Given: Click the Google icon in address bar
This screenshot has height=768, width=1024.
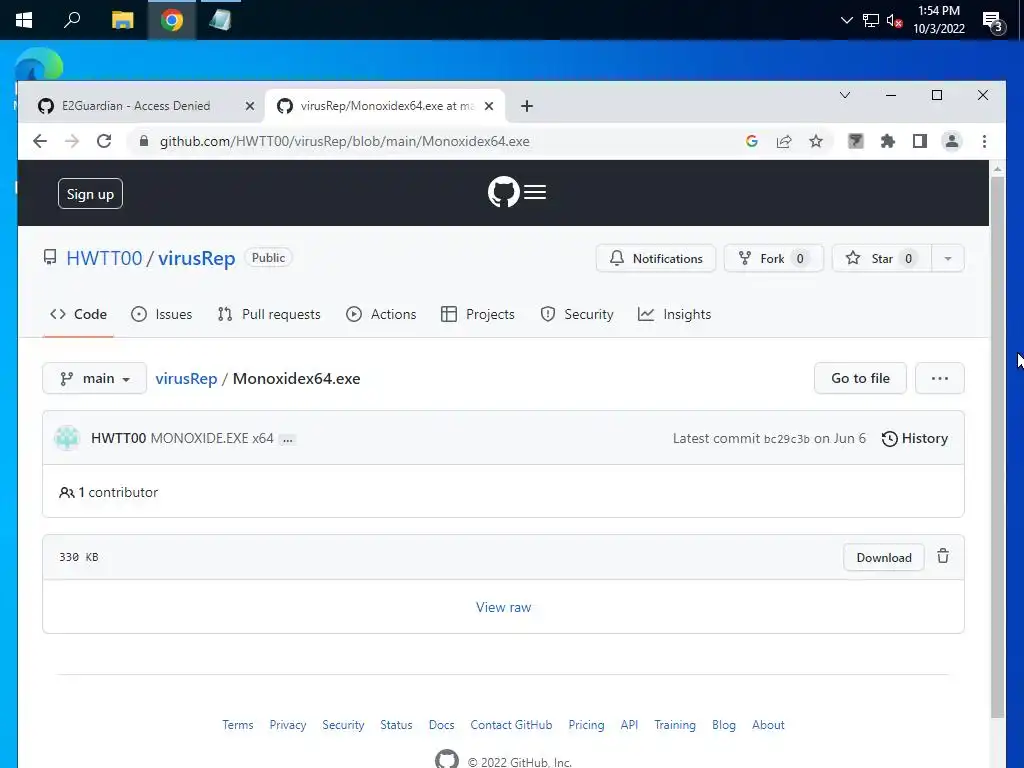Looking at the screenshot, I should pyautogui.click(x=752, y=141).
